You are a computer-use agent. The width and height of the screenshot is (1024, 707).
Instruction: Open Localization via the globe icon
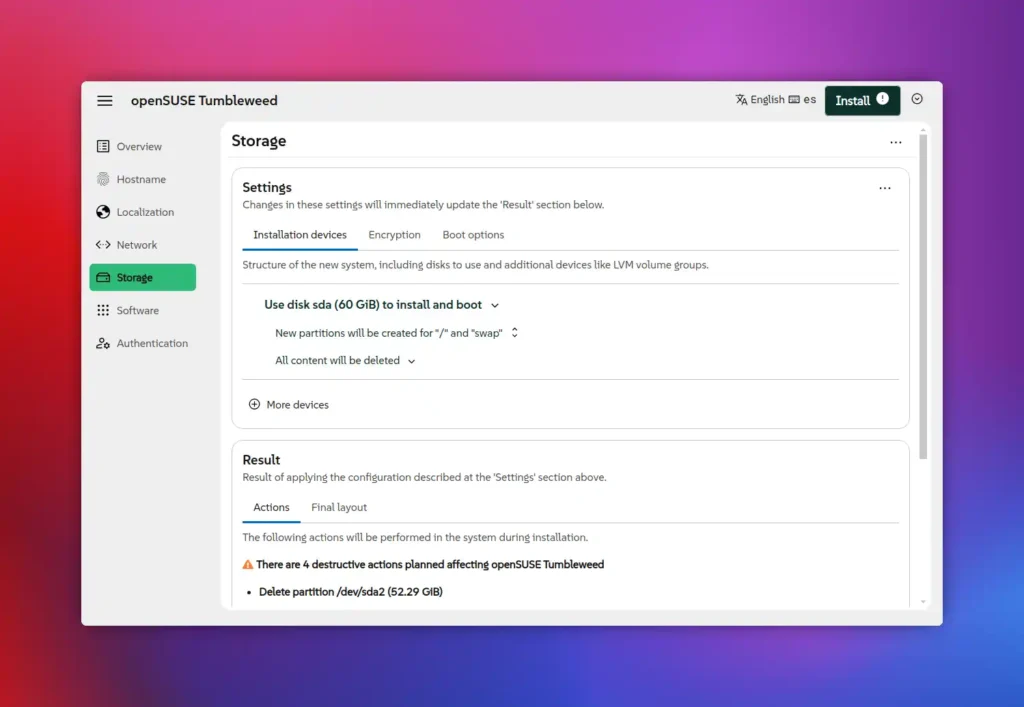[104, 211]
